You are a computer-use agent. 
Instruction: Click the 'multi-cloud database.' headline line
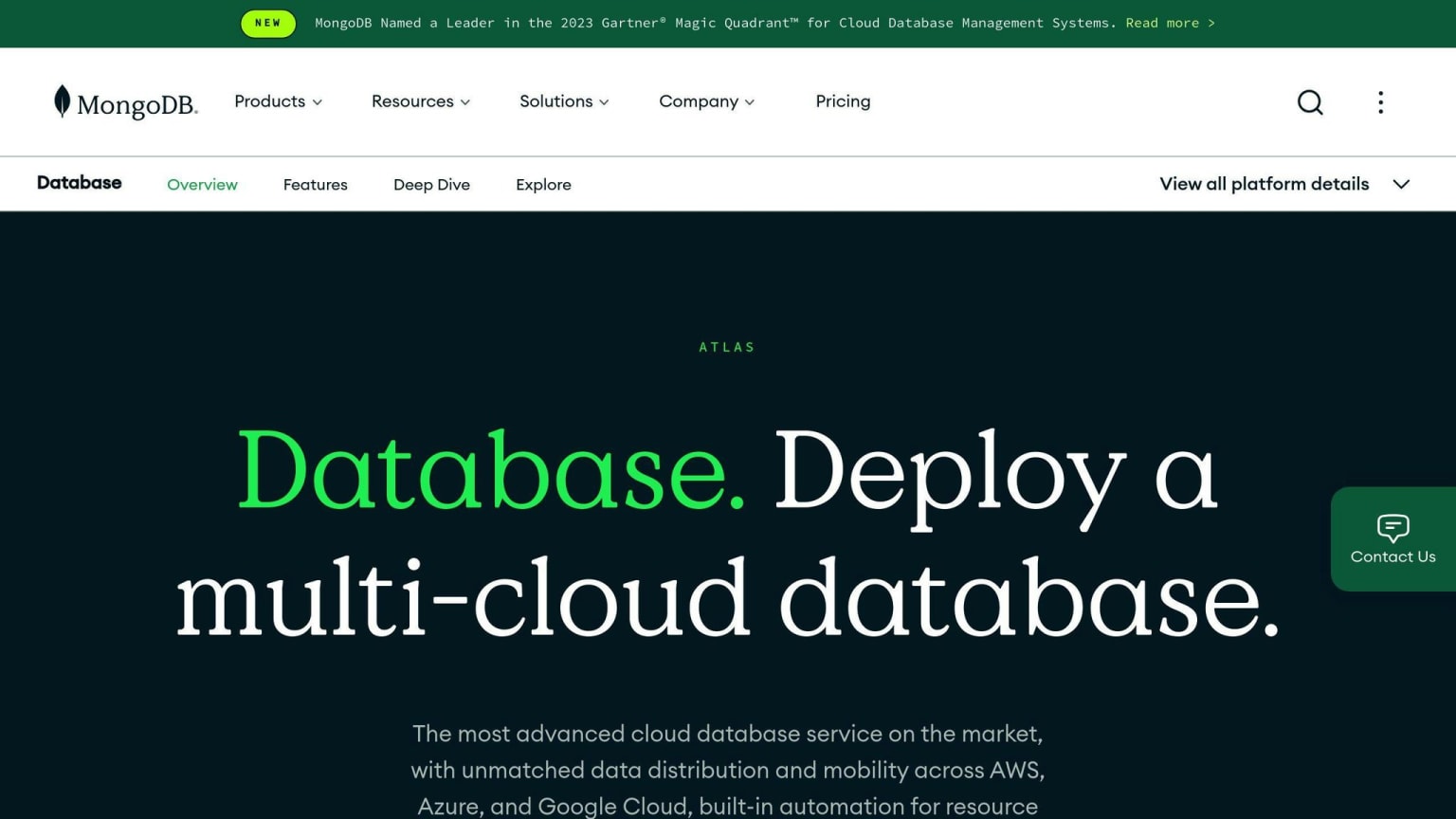[728, 599]
